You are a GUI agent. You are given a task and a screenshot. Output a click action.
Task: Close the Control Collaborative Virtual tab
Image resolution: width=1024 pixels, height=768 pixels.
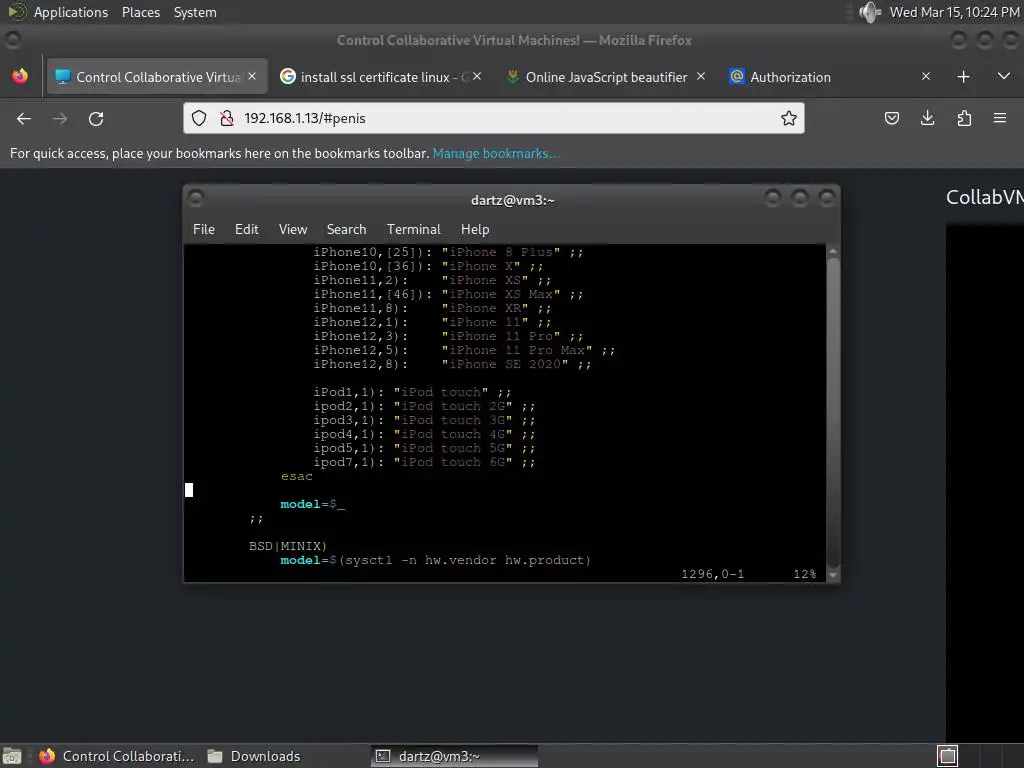252,76
